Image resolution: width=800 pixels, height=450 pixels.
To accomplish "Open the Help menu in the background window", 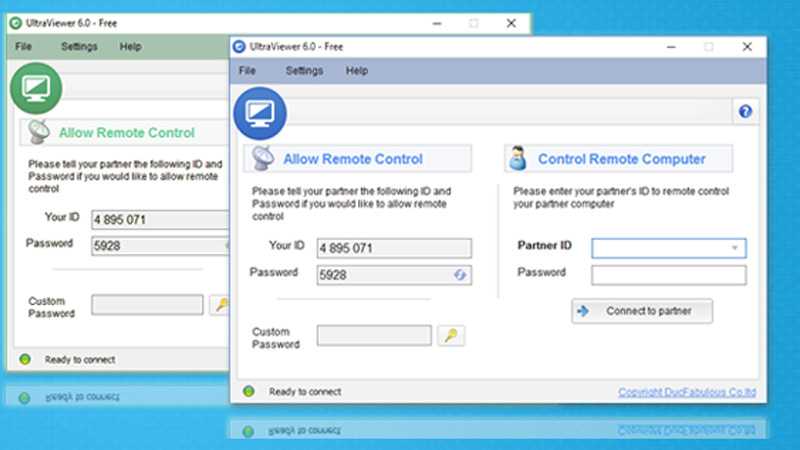I will (130, 46).
